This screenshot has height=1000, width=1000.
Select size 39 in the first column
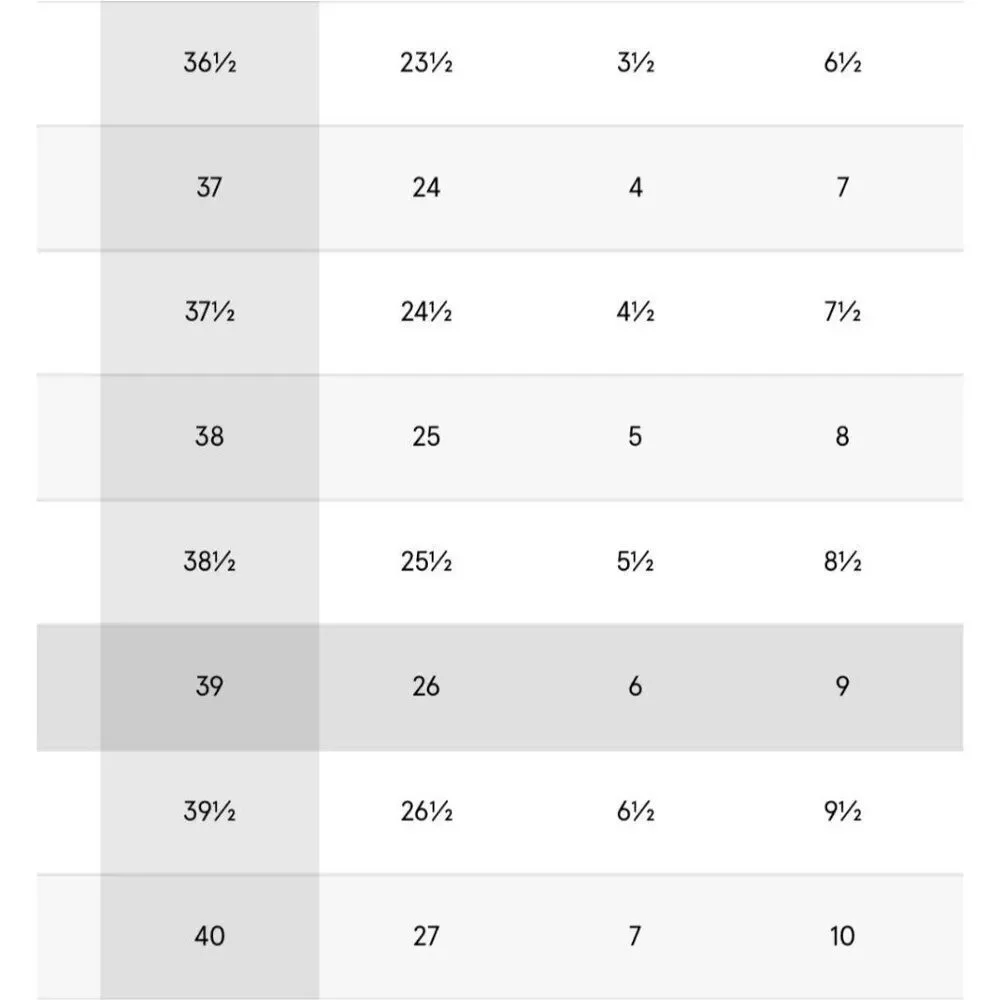click(x=209, y=687)
